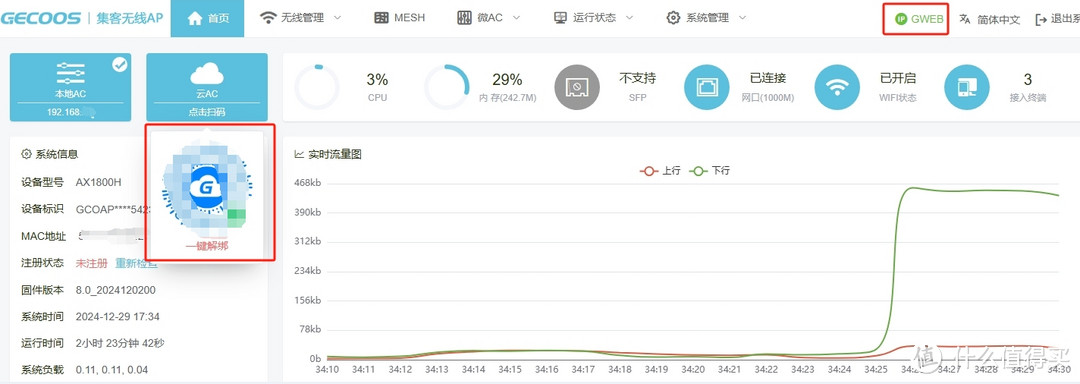Expand the 系统管理 dropdown arrow
Viewport: 1080px width, 384px height.
click(x=742, y=18)
